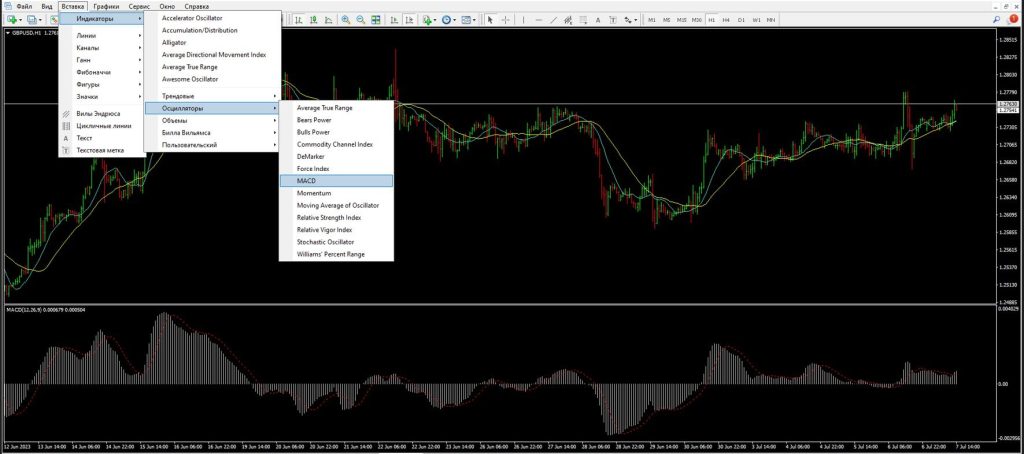The width and height of the screenshot is (1024, 454).
Task: Click the red notification alert icon
Action: tap(1013, 19)
